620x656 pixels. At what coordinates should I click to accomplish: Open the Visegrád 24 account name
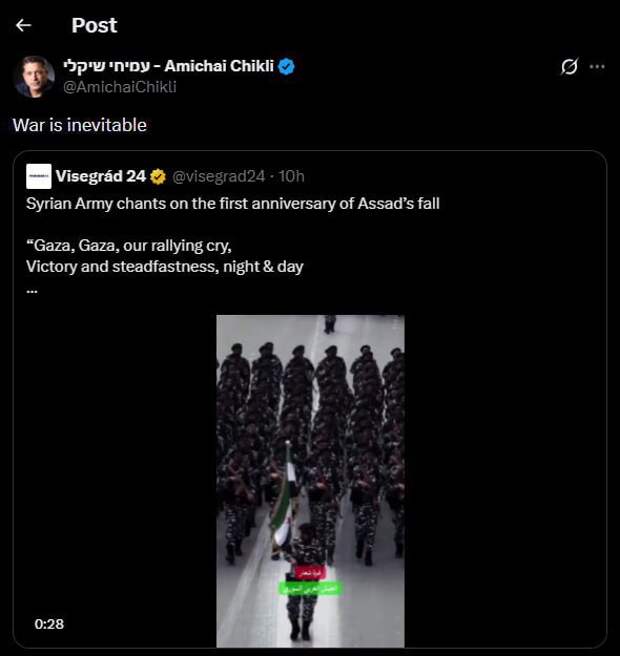coord(100,177)
